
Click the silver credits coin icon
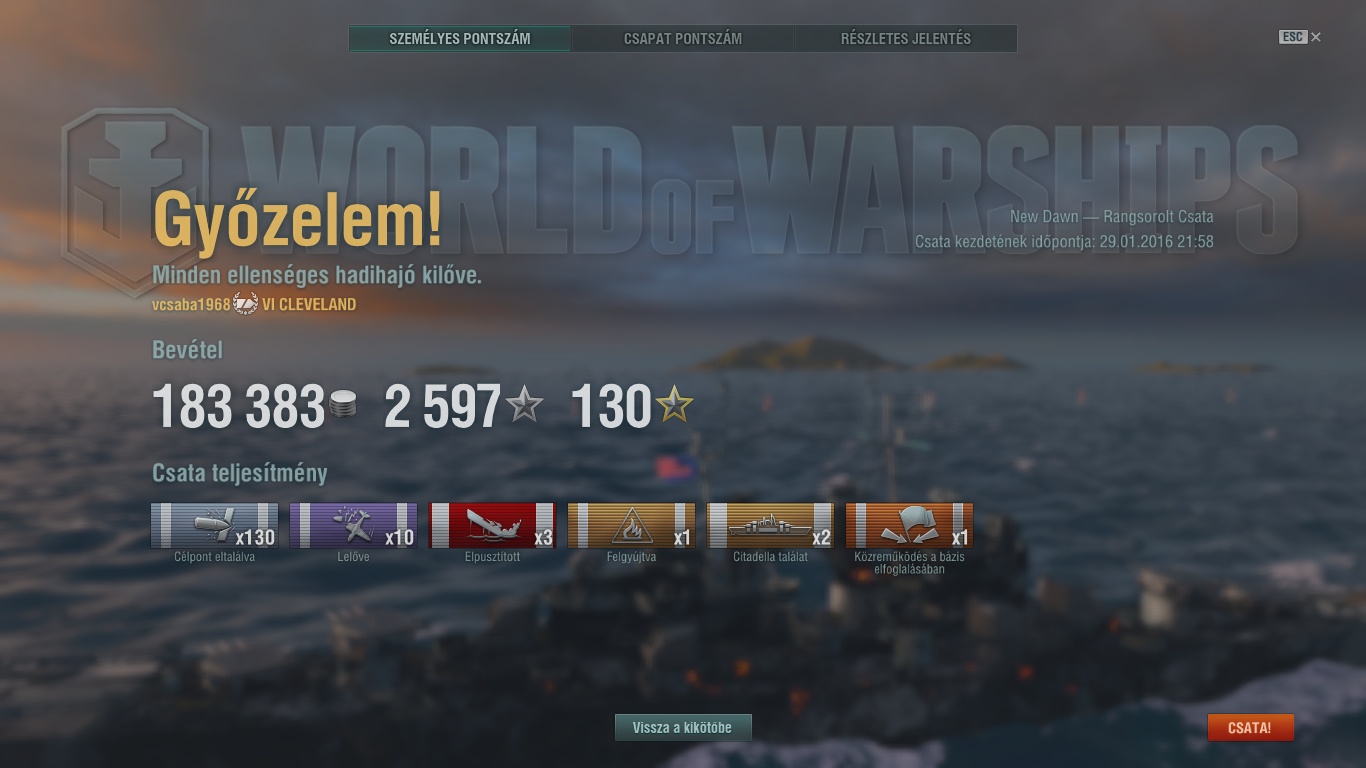(x=343, y=405)
